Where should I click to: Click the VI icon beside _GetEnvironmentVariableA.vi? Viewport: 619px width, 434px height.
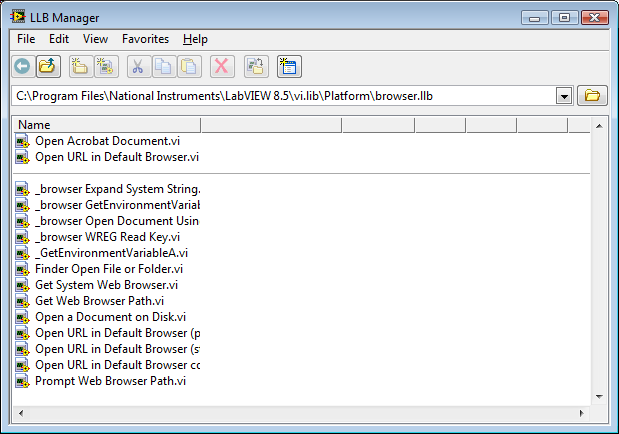(x=23, y=254)
